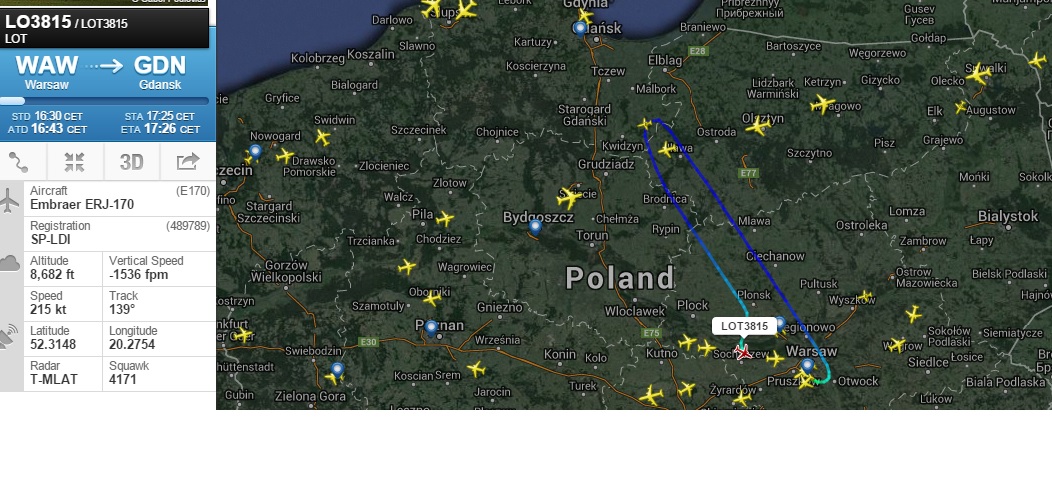Click the GDN Gdansk destination airport
Screen dimensions: 1052x478
[x=160, y=73]
